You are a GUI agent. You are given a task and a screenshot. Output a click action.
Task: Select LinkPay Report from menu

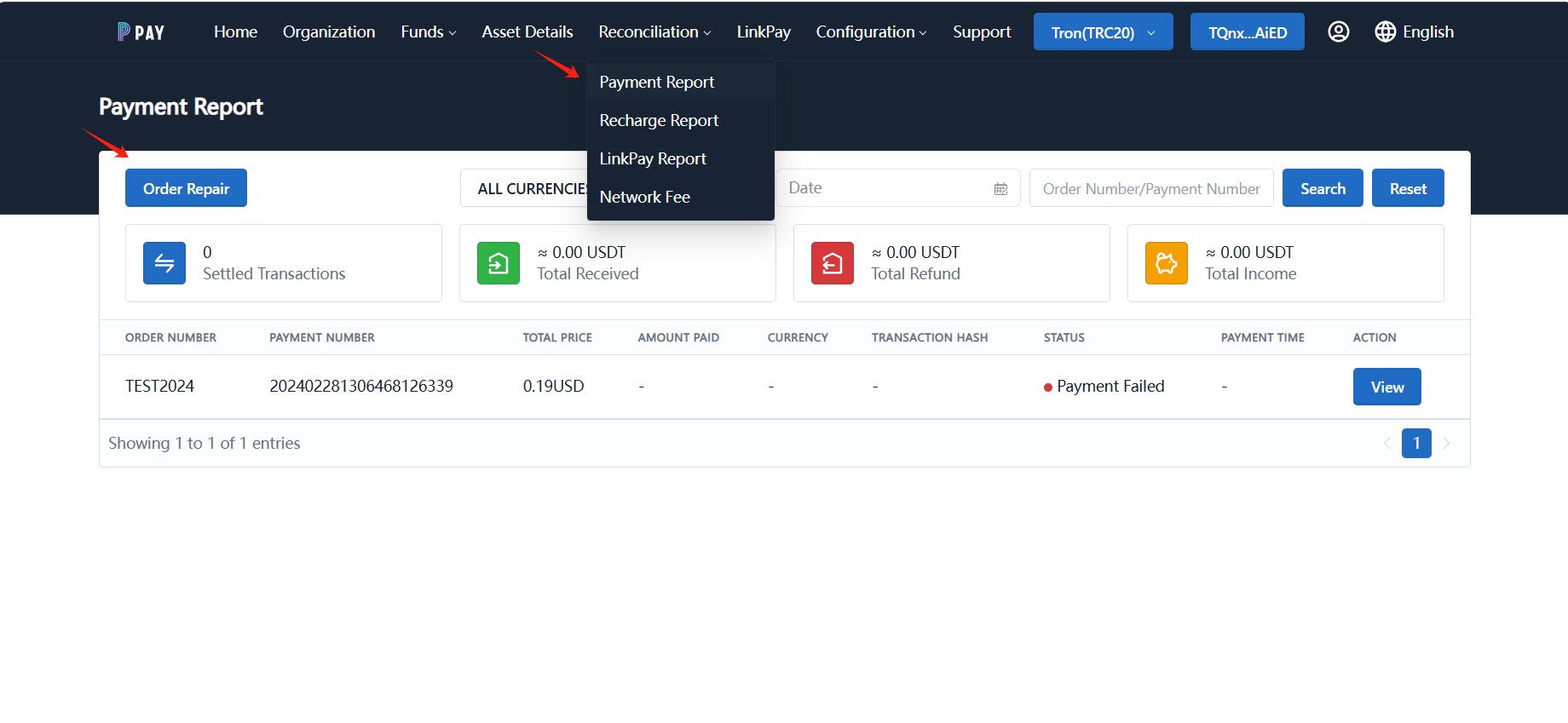pyautogui.click(x=681, y=158)
